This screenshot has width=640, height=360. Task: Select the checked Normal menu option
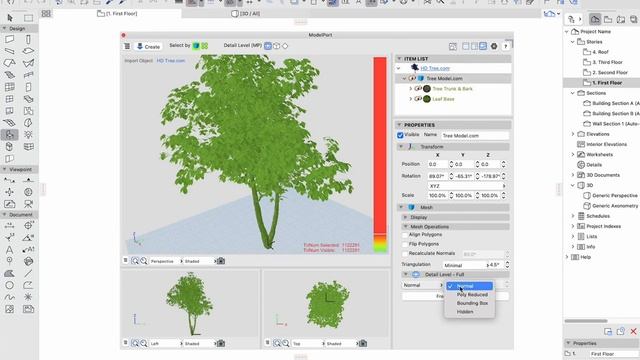coord(469,286)
